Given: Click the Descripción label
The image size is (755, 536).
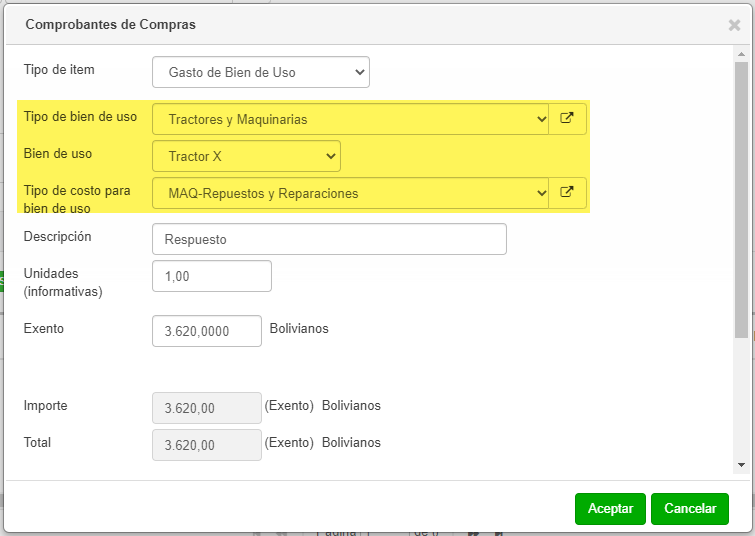Looking at the screenshot, I should pyautogui.click(x=57, y=236).
